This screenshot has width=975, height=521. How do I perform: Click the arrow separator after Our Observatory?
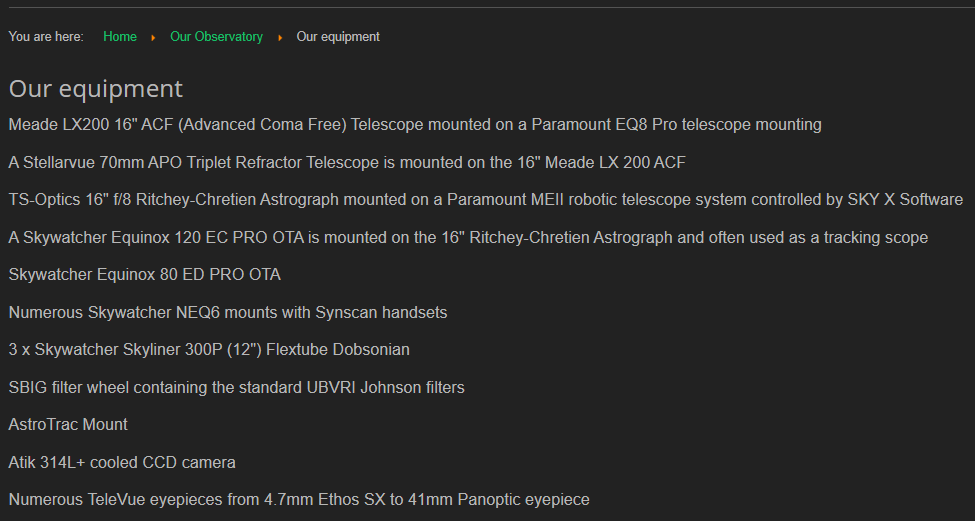[x=280, y=37]
